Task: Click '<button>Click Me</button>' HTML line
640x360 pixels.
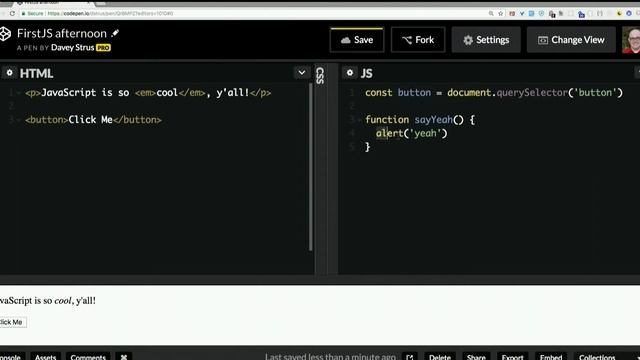Action: [93, 120]
